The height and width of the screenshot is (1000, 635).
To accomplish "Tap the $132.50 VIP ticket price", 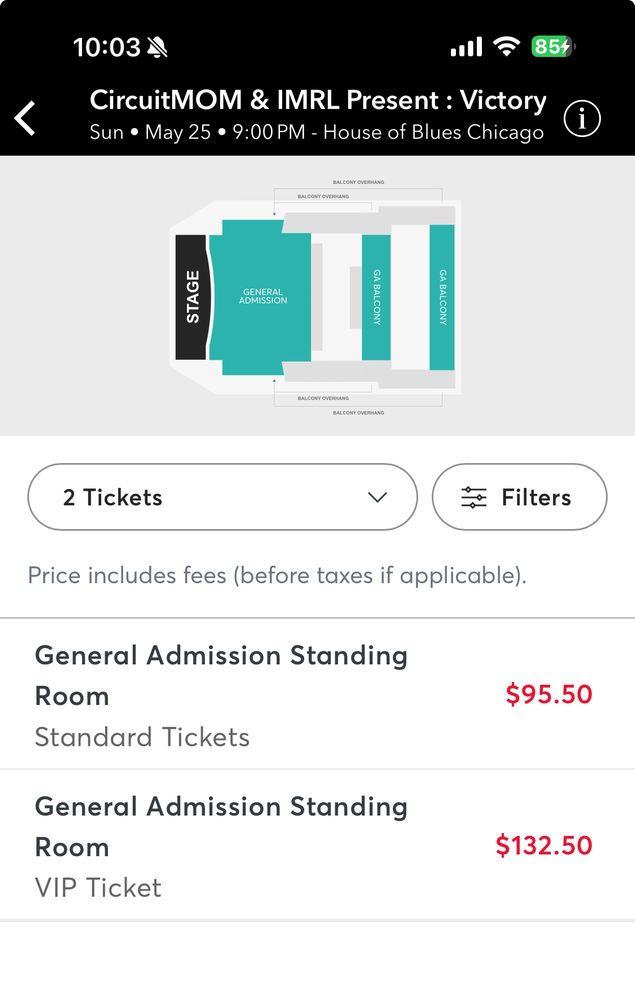I will [544, 846].
